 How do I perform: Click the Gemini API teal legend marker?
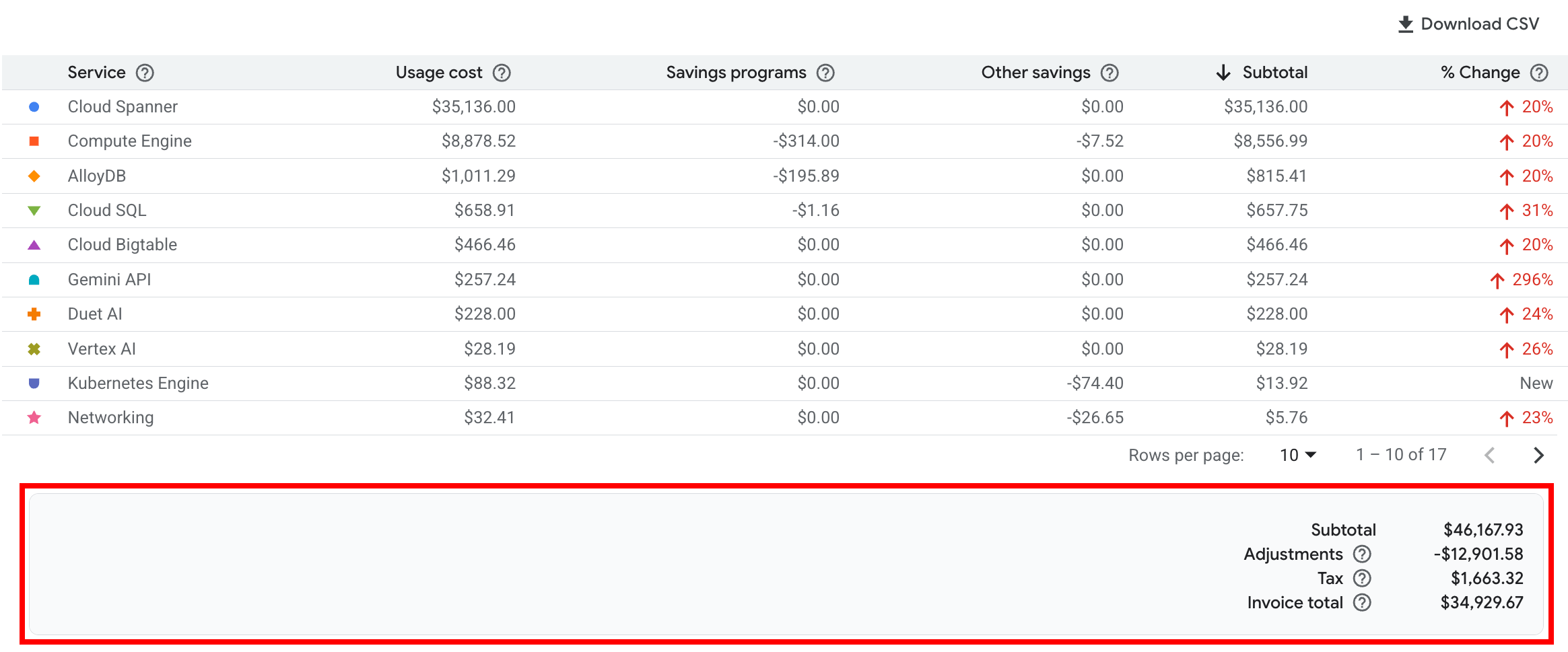coord(33,279)
